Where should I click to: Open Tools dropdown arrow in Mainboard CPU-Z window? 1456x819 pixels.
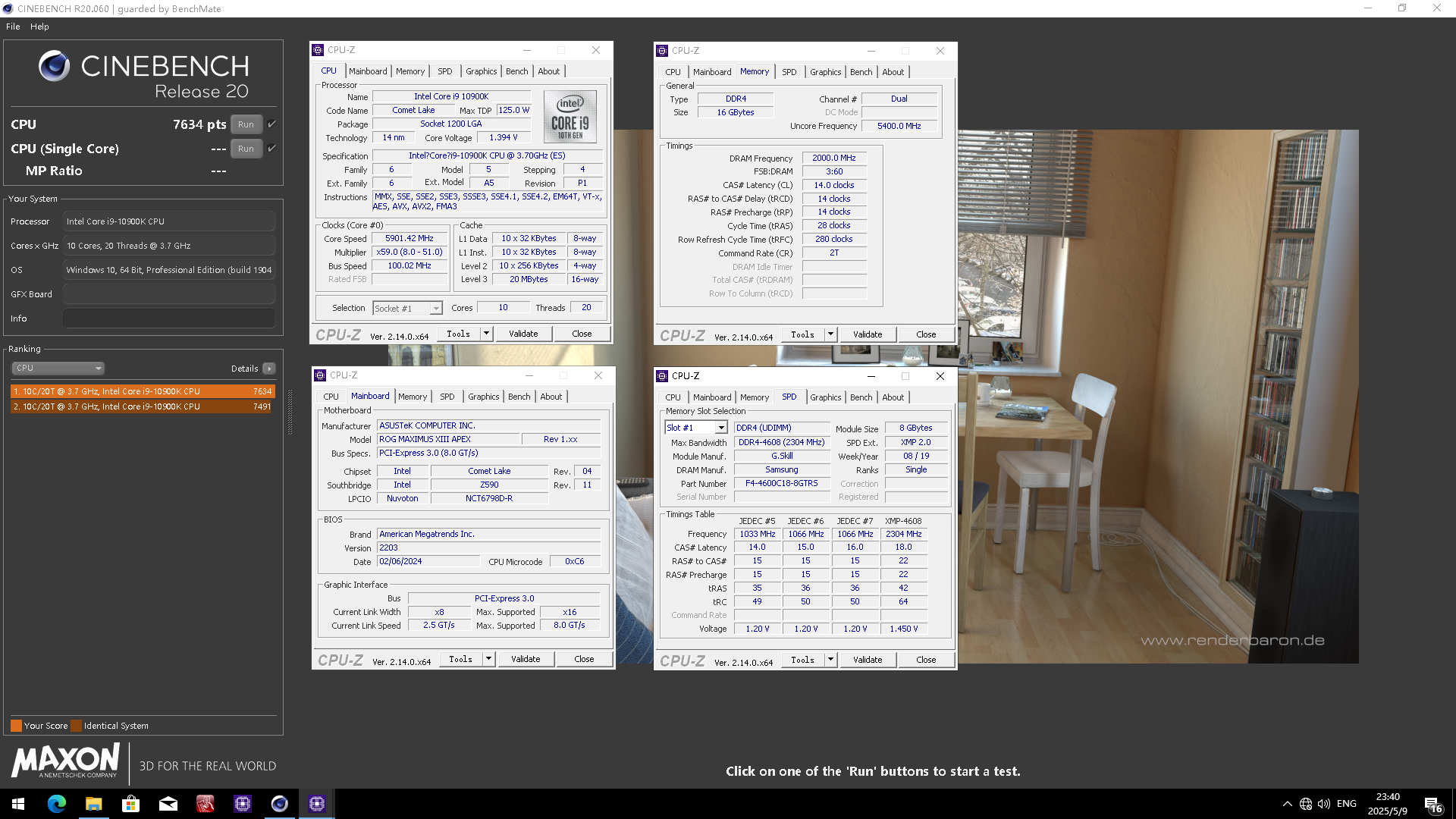489,659
